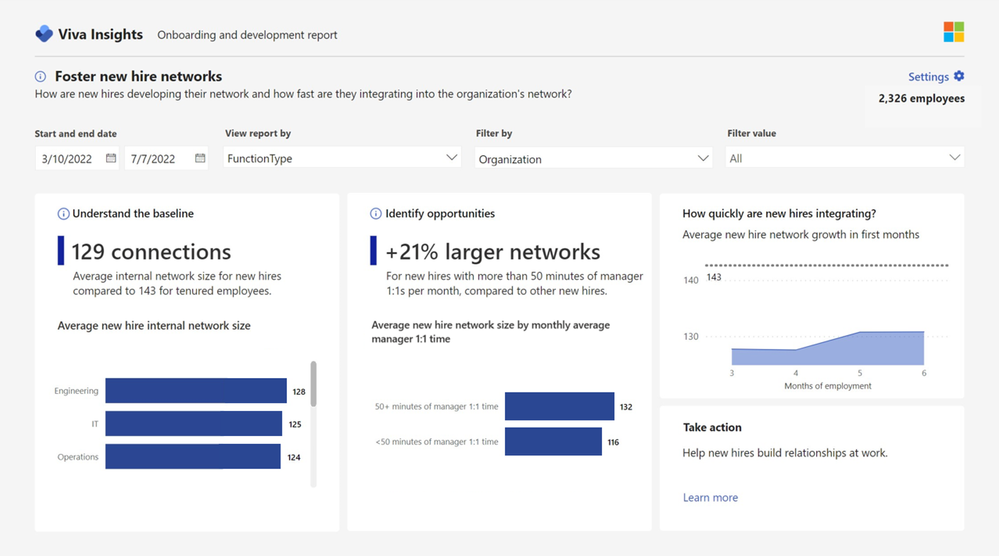Open the Settings link
This screenshot has width=999, height=556.
(928, 76)
